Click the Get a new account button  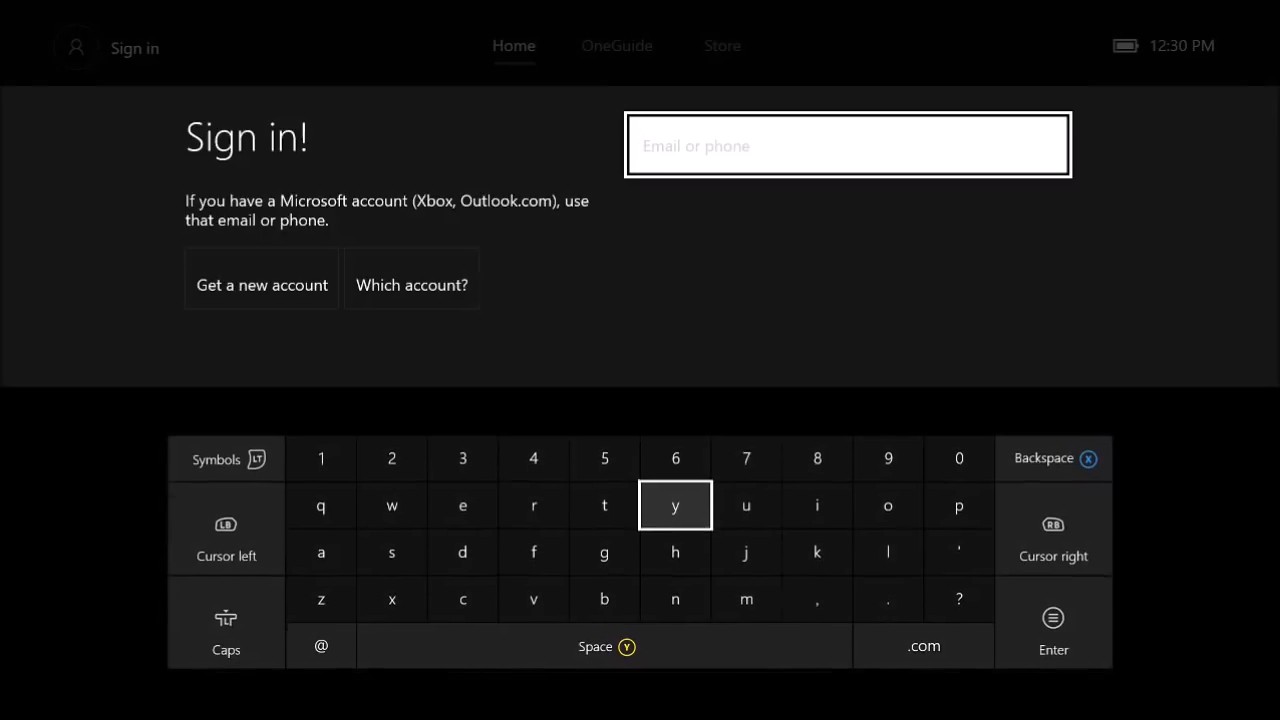click(261, 285)
